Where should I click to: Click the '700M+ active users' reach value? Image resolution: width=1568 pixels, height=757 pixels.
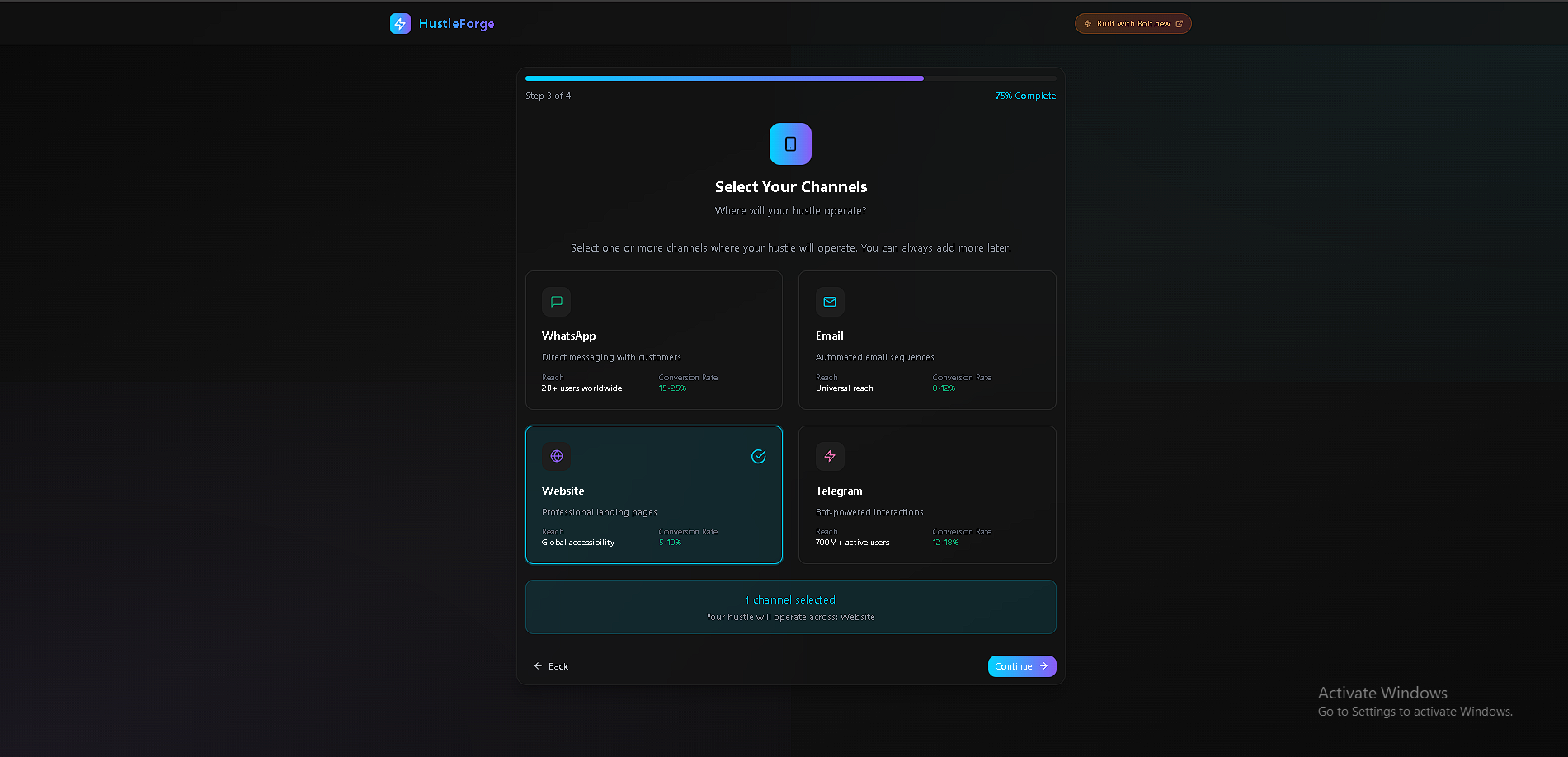coord(852,543)
